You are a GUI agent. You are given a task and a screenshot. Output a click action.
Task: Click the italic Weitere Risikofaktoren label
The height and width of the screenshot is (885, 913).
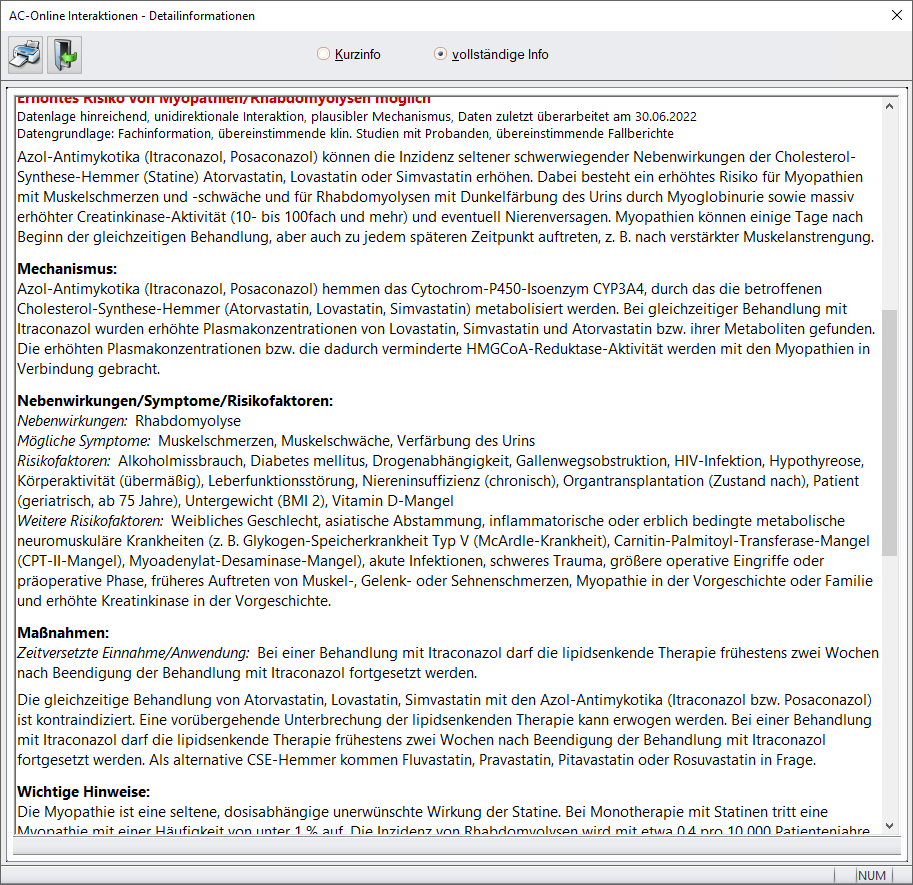(91, 521)
